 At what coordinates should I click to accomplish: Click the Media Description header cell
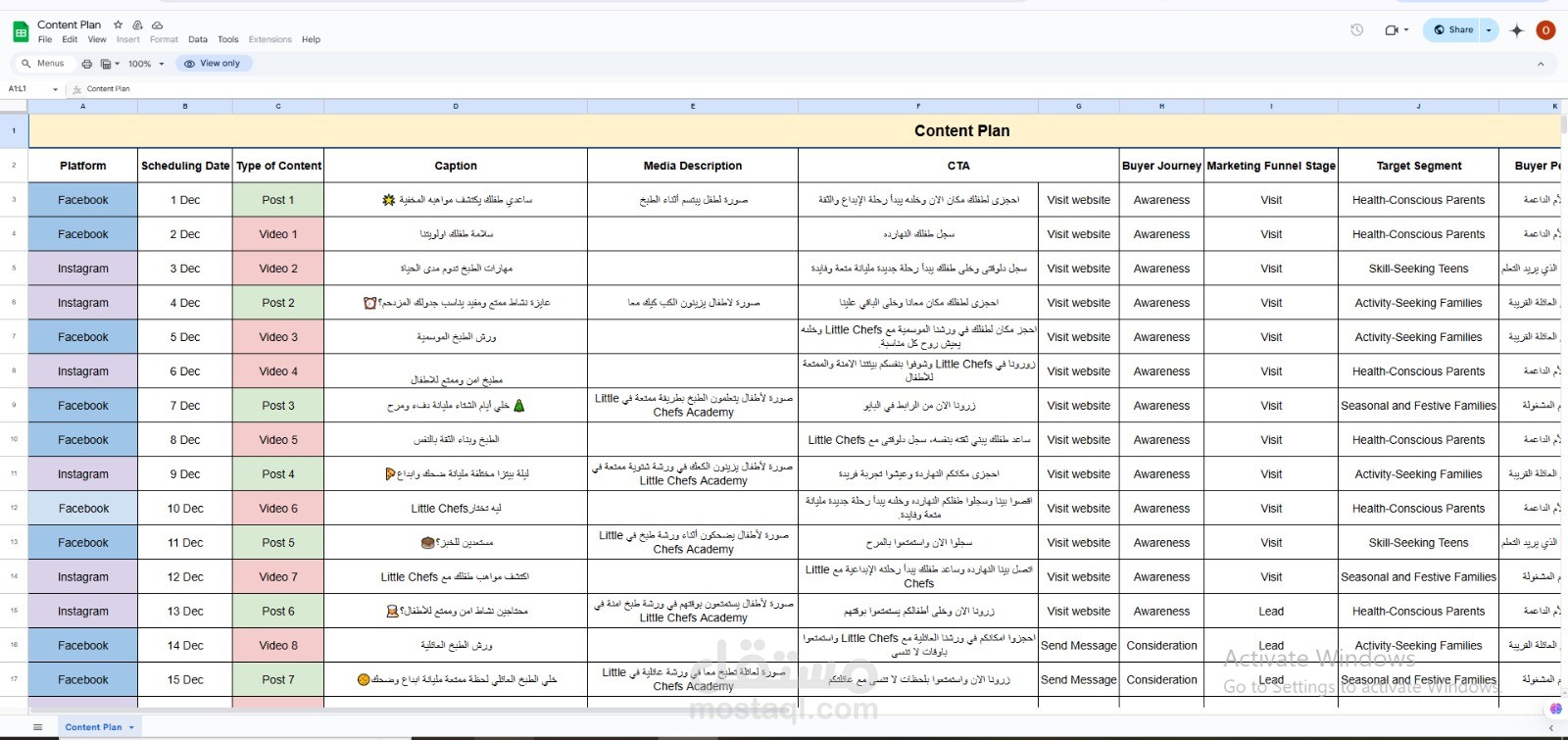click(x=693, y=166)
